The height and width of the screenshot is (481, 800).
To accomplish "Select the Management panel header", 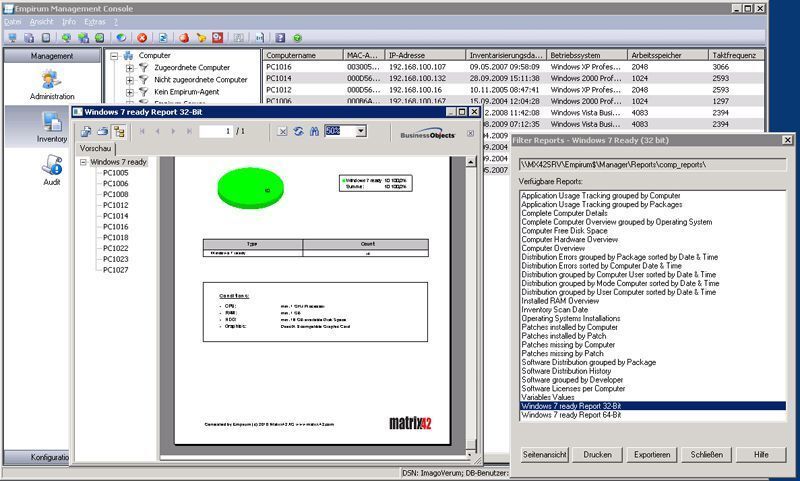I will coord(52,56).
